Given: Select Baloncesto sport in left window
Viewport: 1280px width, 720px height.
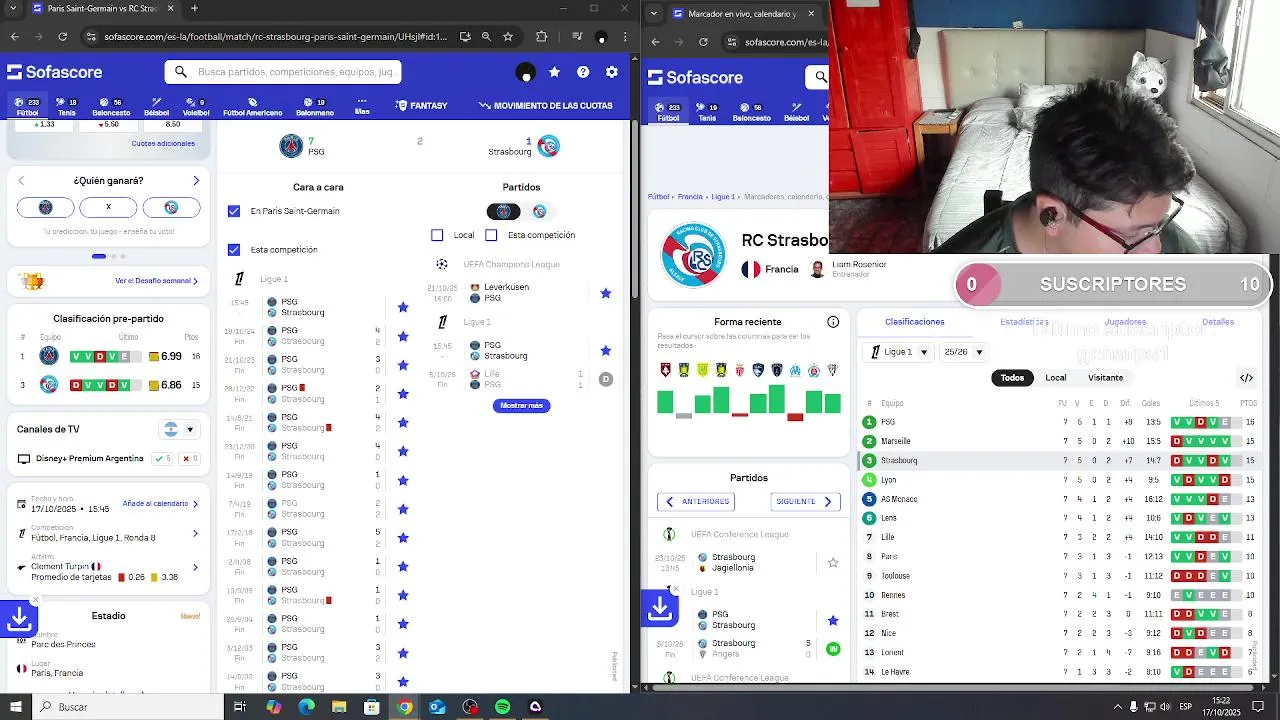Looking at the screenshot, I should pos(111,107).
